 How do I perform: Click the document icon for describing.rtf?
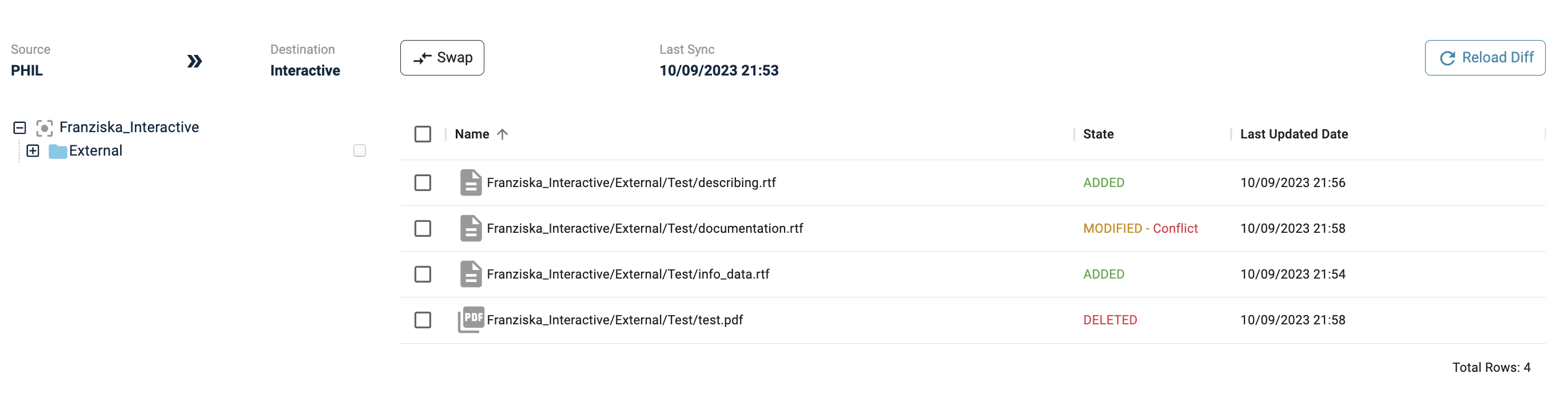[471, 182]
